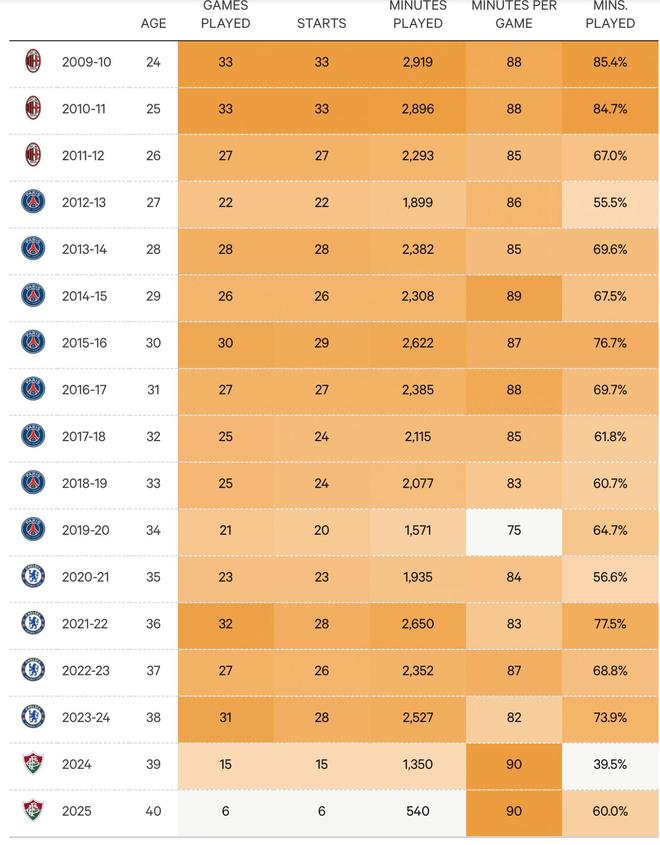Click the PSG logo in the 2015-16 row
Image resolution: width=660 pixels, height=845 pixels.
[33, 342]
